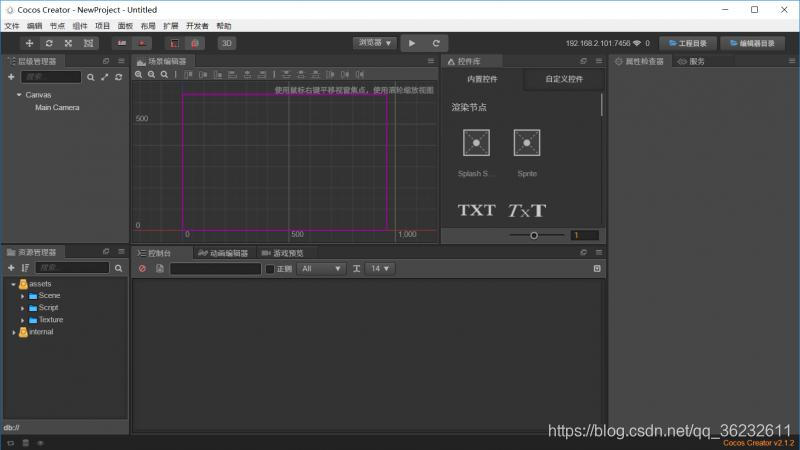Adjust the widget library zoom slider
This screenshot has height=450, width=800.
[x=534, y=235]
